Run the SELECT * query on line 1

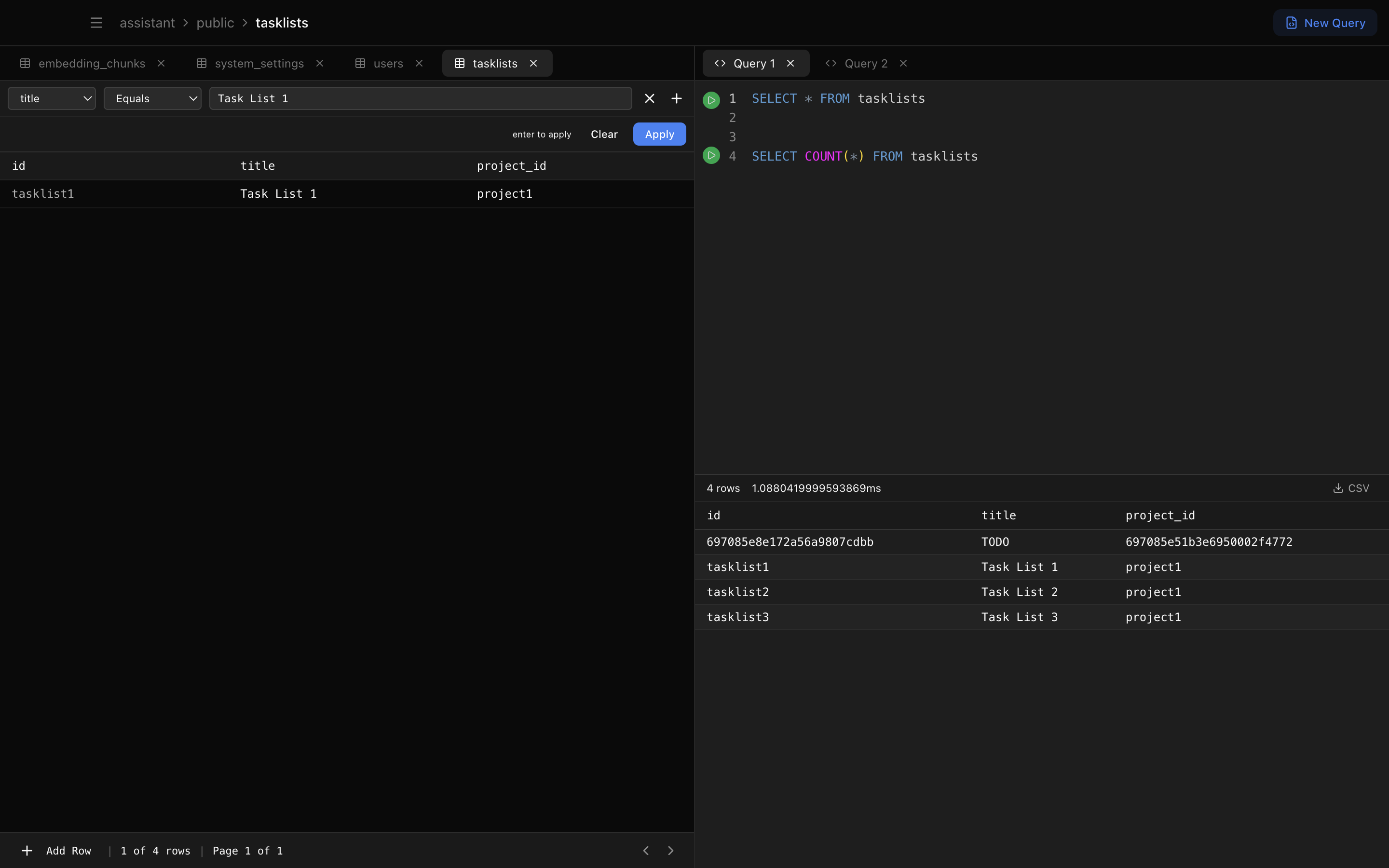click(x=711, y=100)
